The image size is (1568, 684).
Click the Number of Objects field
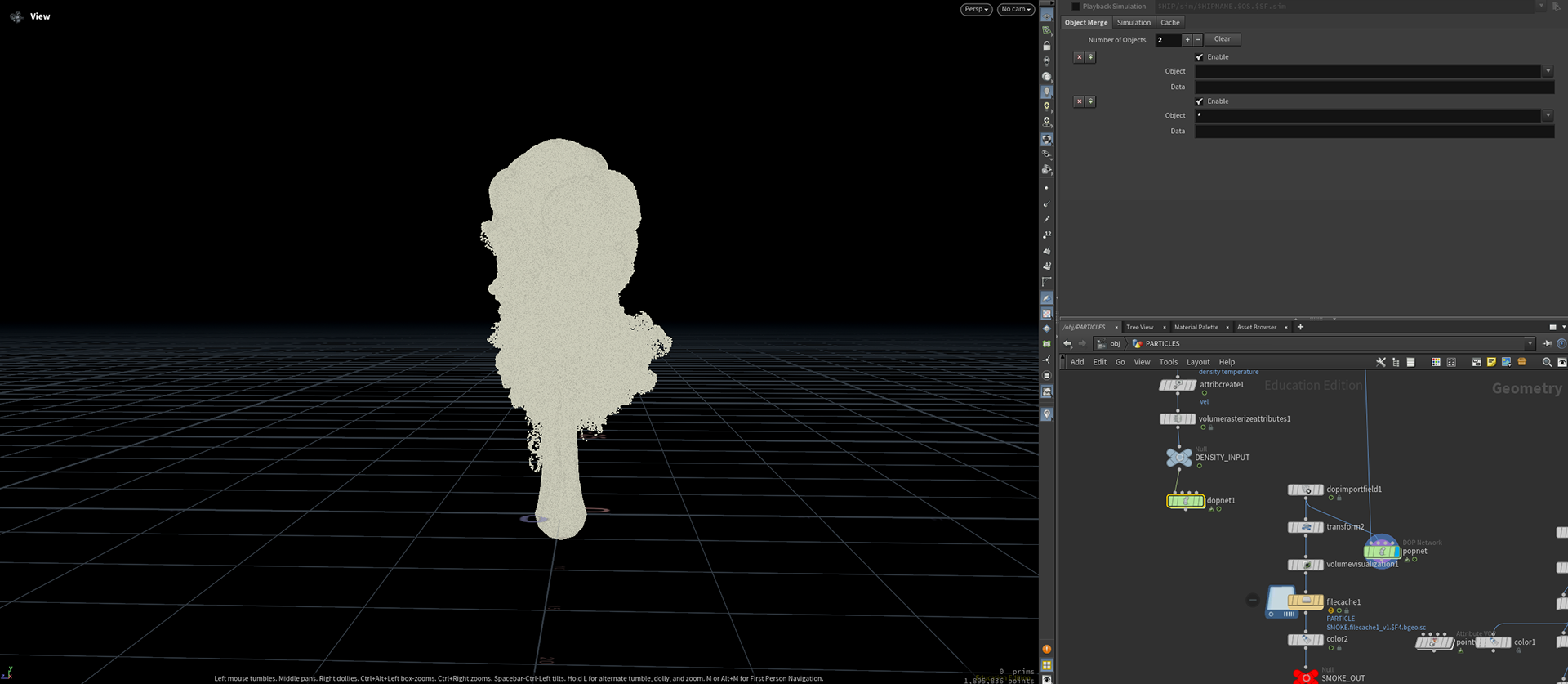(1168, 40)
